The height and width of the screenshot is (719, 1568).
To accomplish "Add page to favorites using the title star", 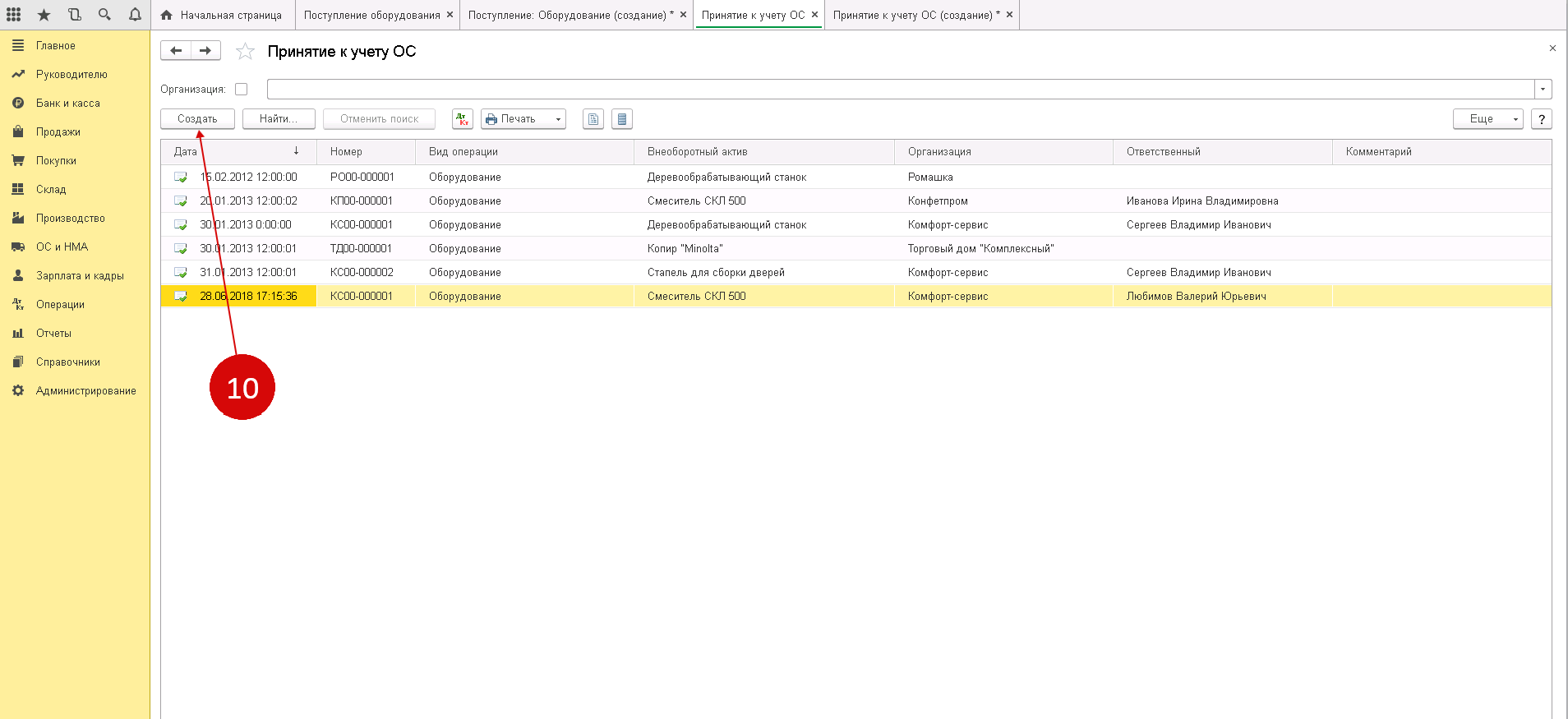I will tap(245, 52).
